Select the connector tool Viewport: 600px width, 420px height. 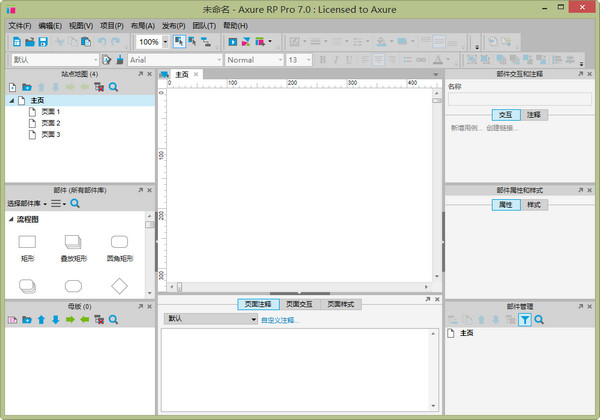[x=206, y=41]
